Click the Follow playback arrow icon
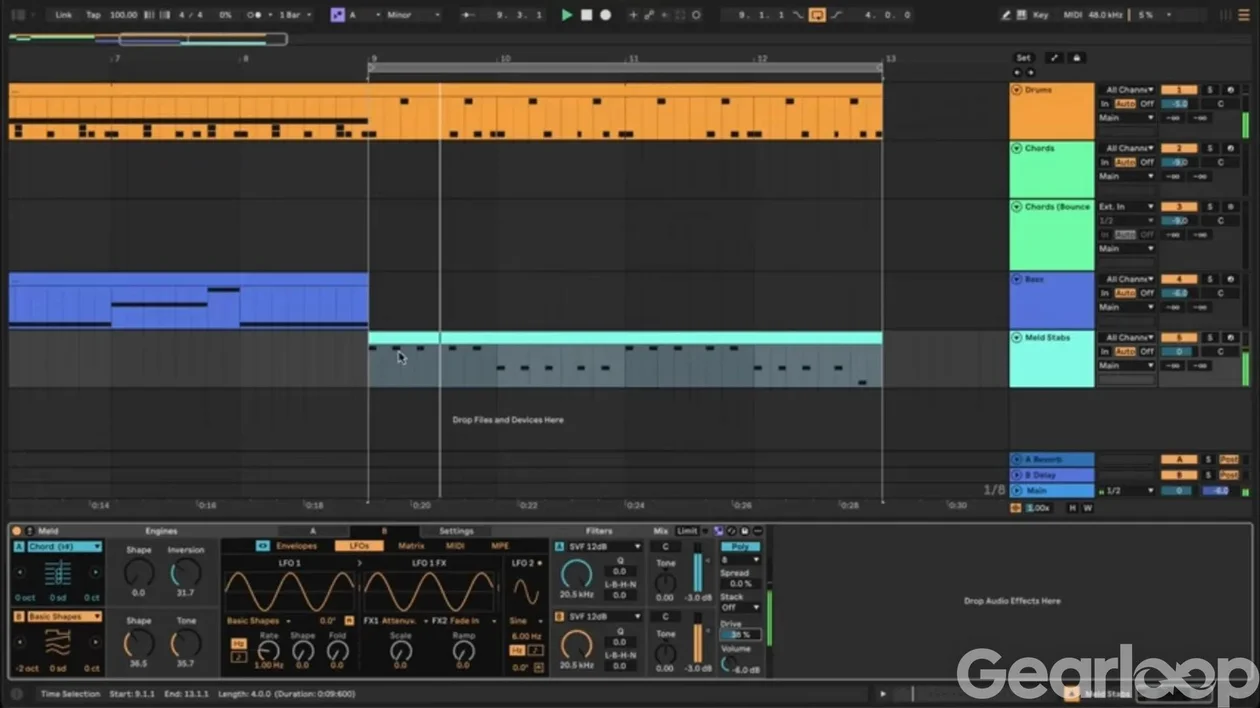This screenshot has width=1260, height=708. (x=468, y=15)
